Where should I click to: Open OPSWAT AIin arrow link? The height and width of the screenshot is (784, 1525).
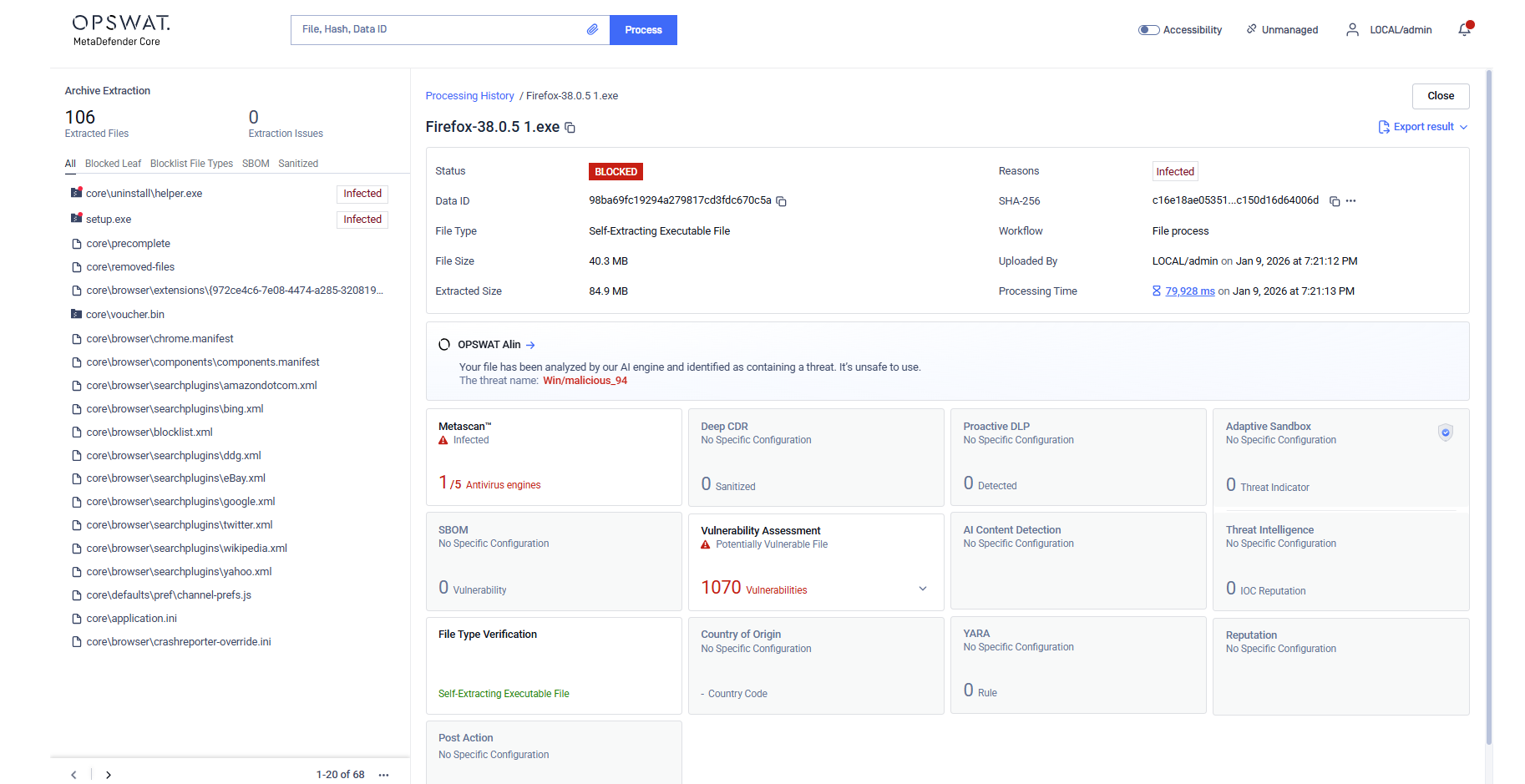tap(530, 345)
